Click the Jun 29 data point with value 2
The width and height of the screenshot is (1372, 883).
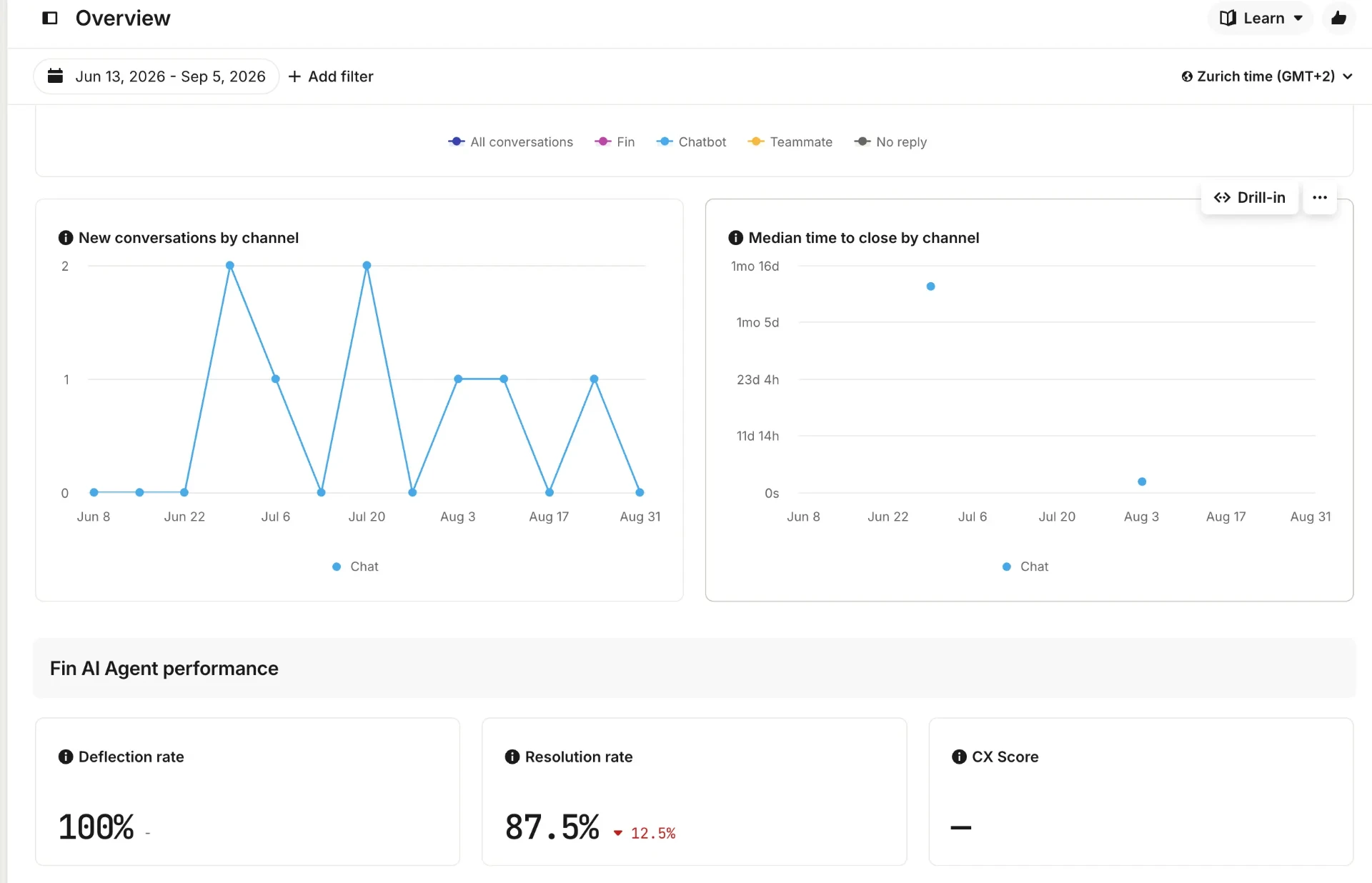pos(230,266)
